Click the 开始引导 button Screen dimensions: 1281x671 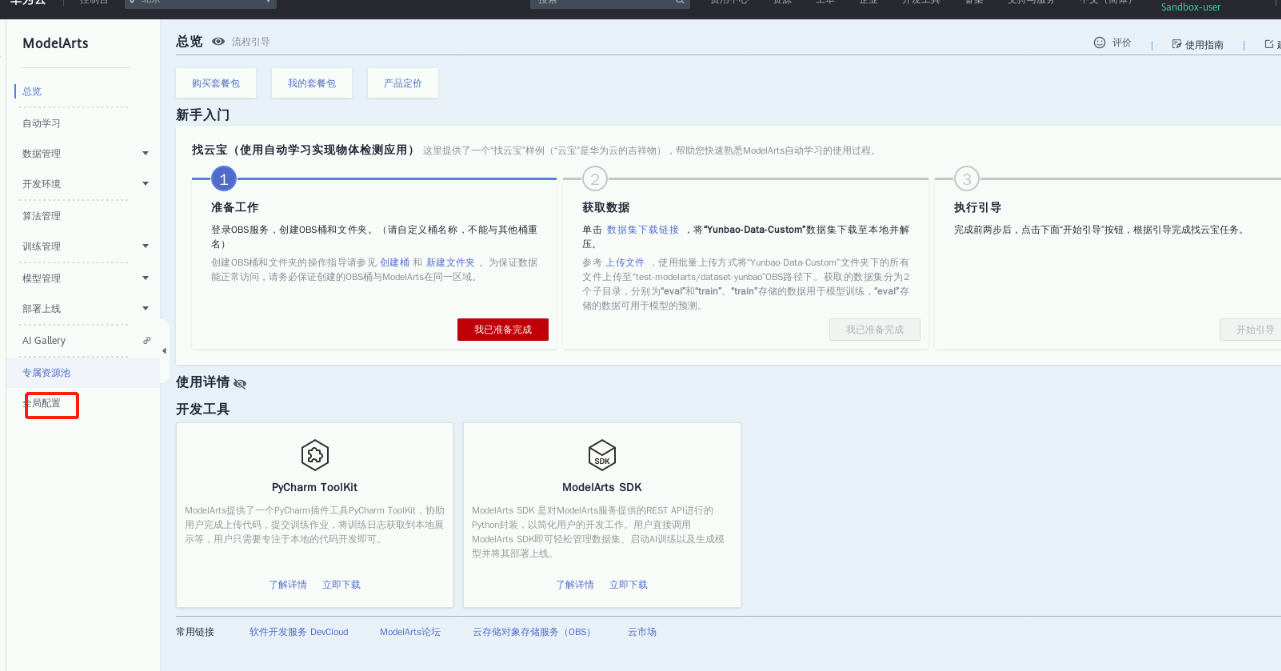pos(1250,329)
